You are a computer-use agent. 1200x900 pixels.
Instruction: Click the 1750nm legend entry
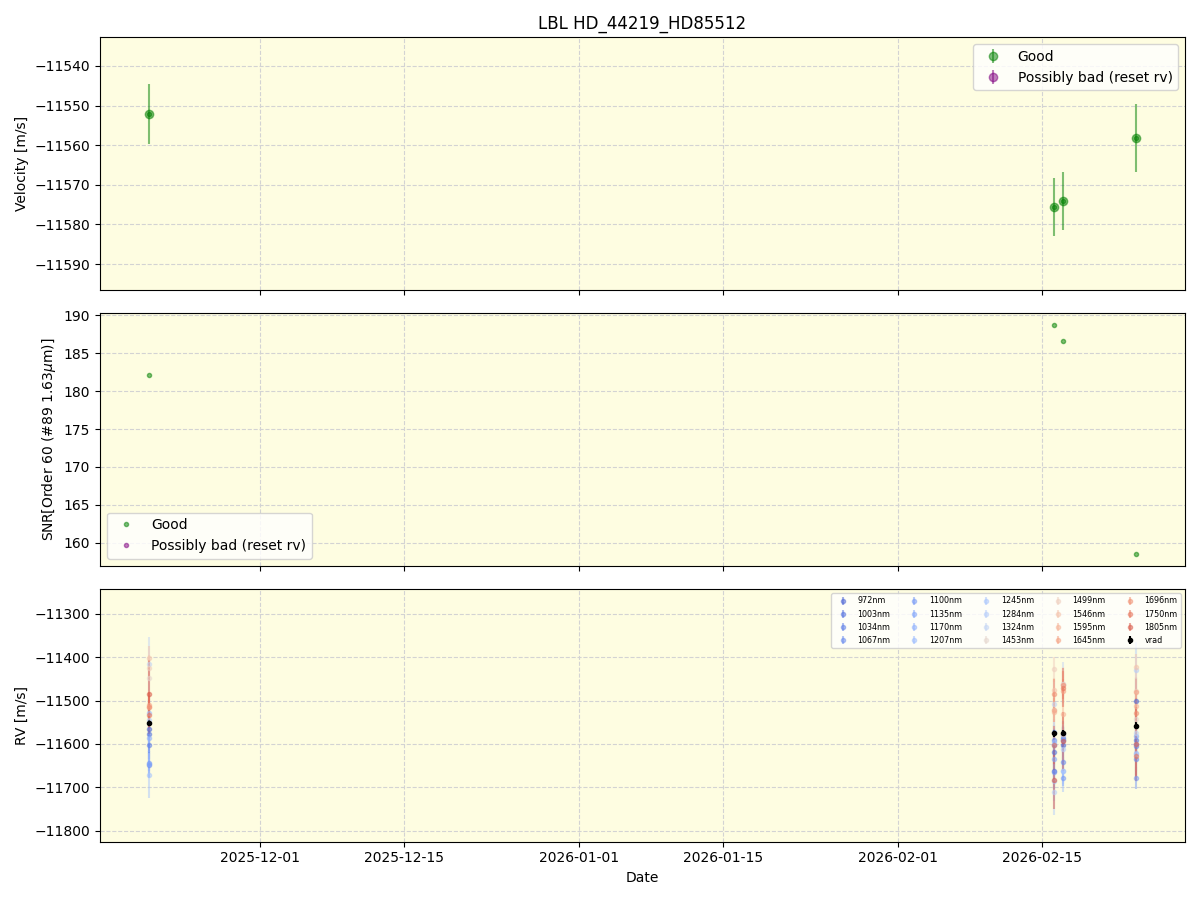point(1161,614)
